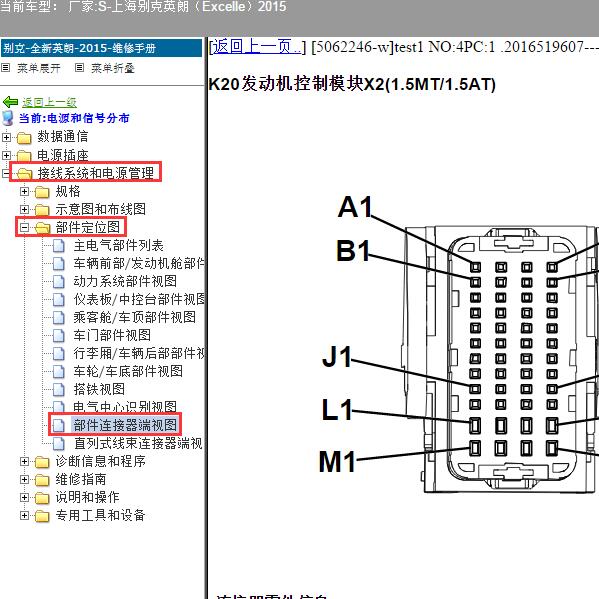
Task: Open 车门部件视图 entry
Action: click(112, 335)
